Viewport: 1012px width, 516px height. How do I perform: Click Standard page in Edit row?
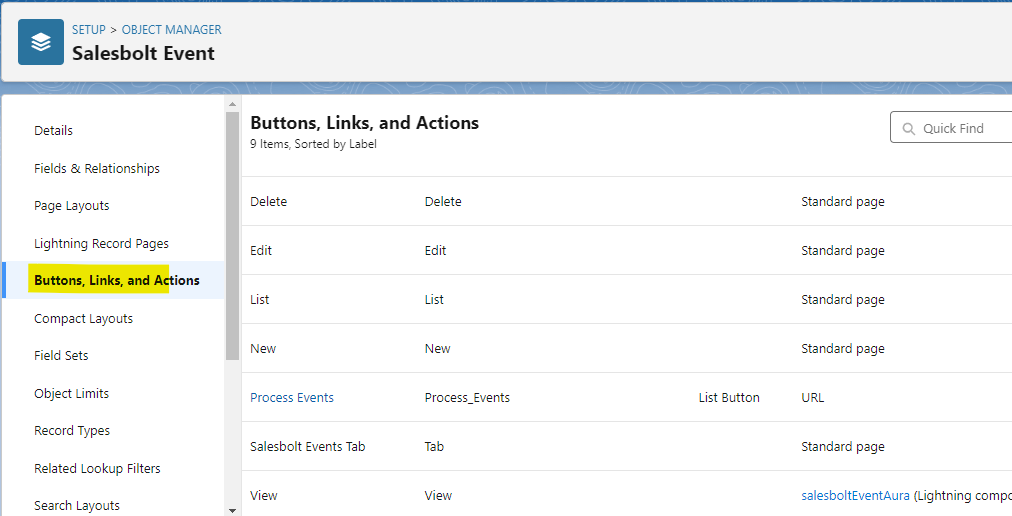(x=843, y=251)
